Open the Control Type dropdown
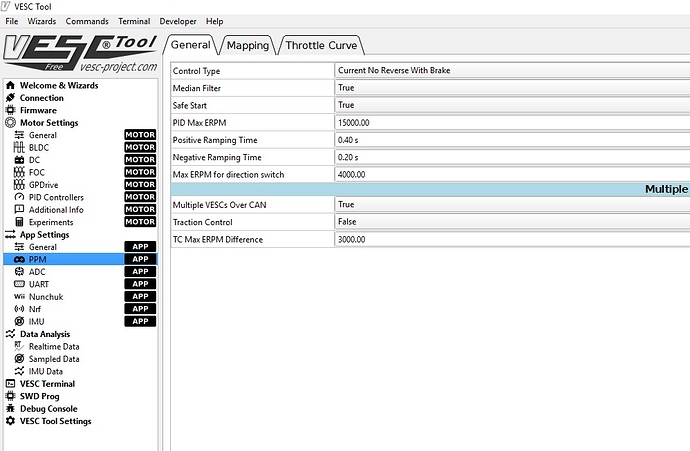Viewport: 690px width, 451px height. (510, 71)
